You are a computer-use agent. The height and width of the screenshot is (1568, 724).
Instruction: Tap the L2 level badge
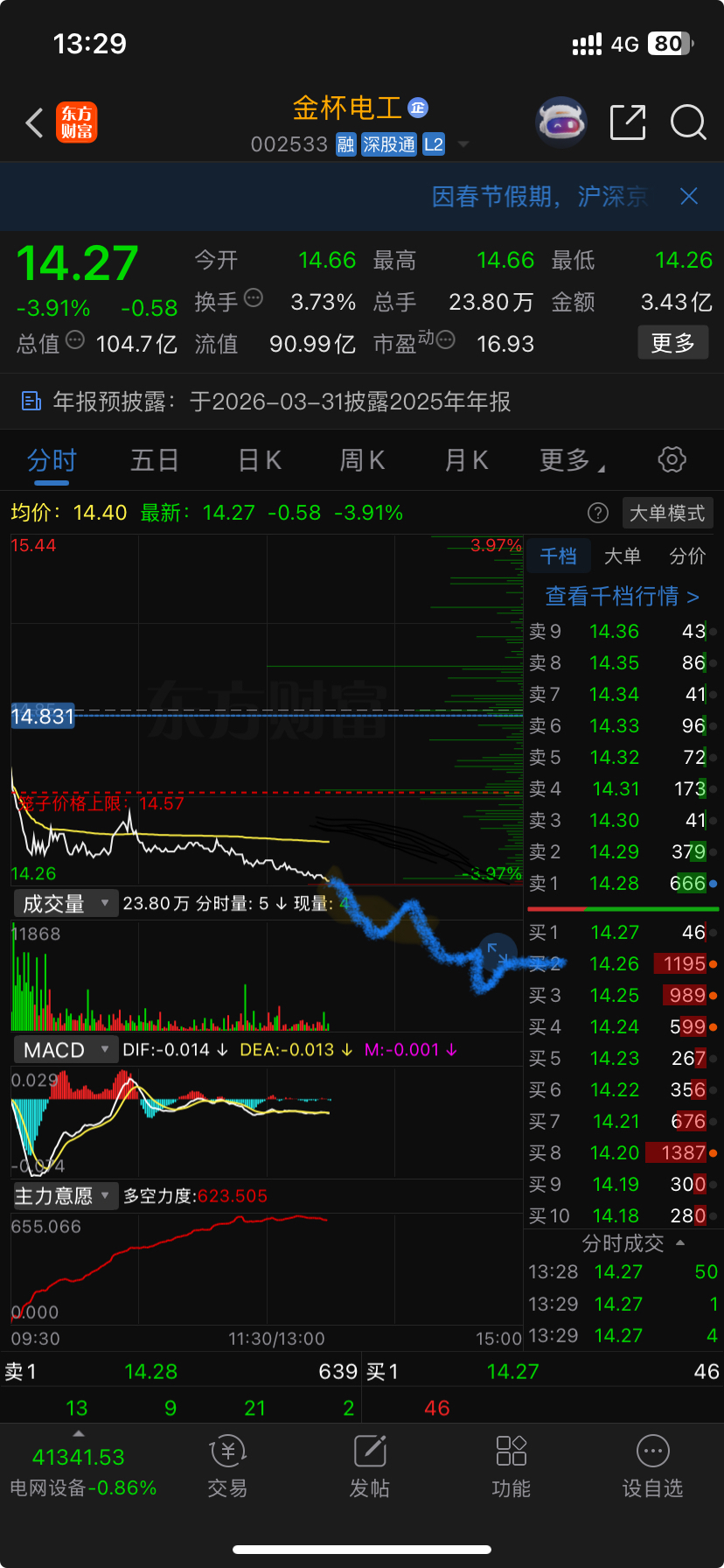coord(434,144)
